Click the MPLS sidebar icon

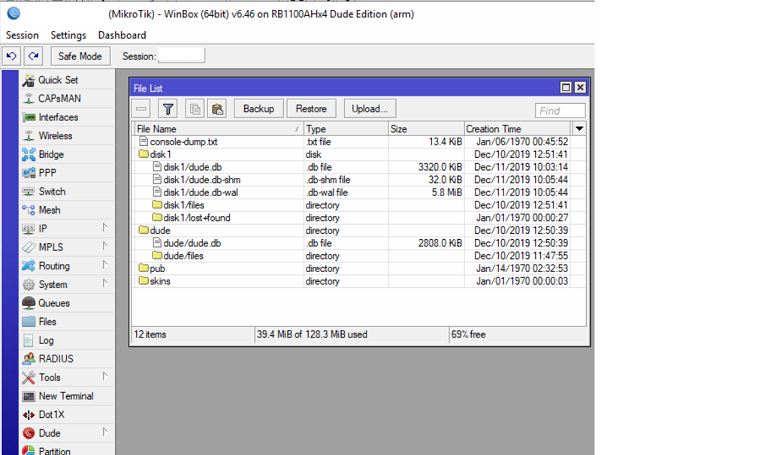pyautogui.click(x=29, y=247)
